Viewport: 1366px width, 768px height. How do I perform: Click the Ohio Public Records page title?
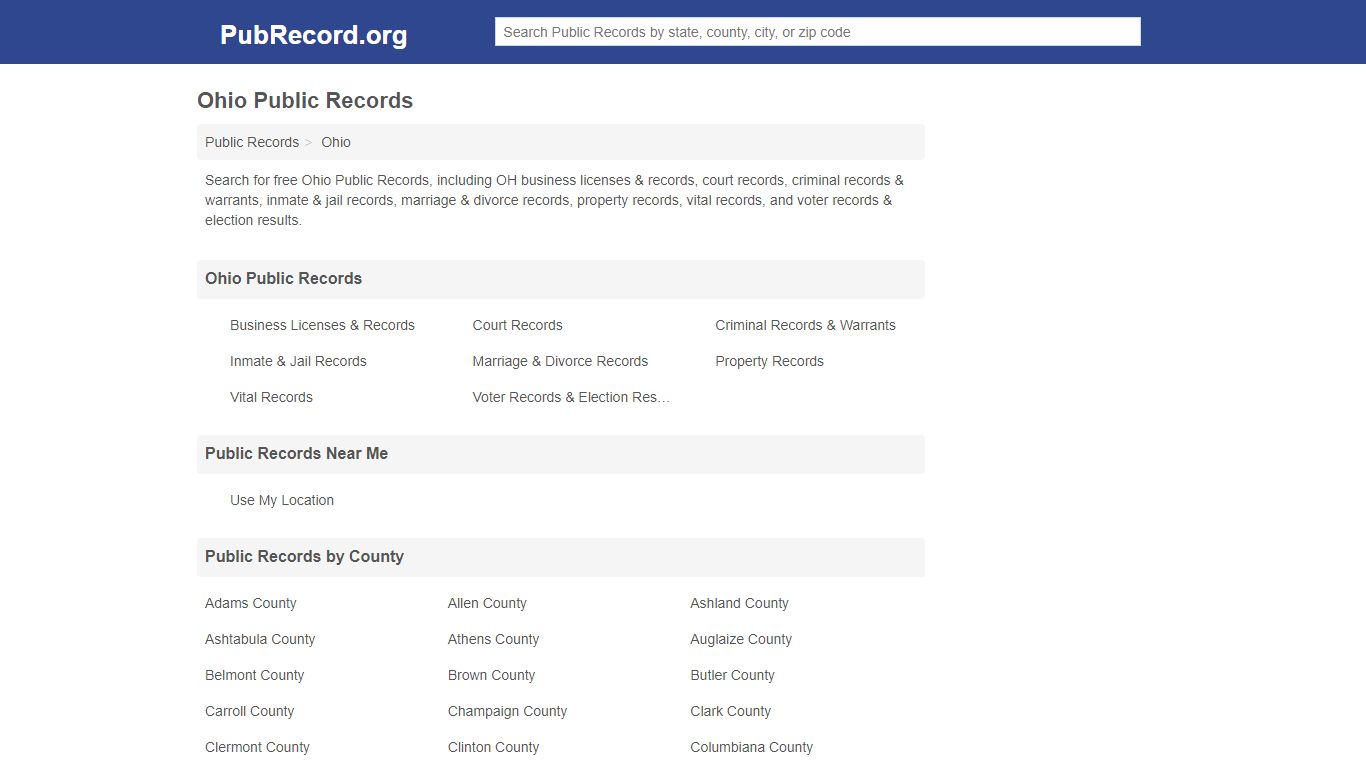click(x=305, y=101)
